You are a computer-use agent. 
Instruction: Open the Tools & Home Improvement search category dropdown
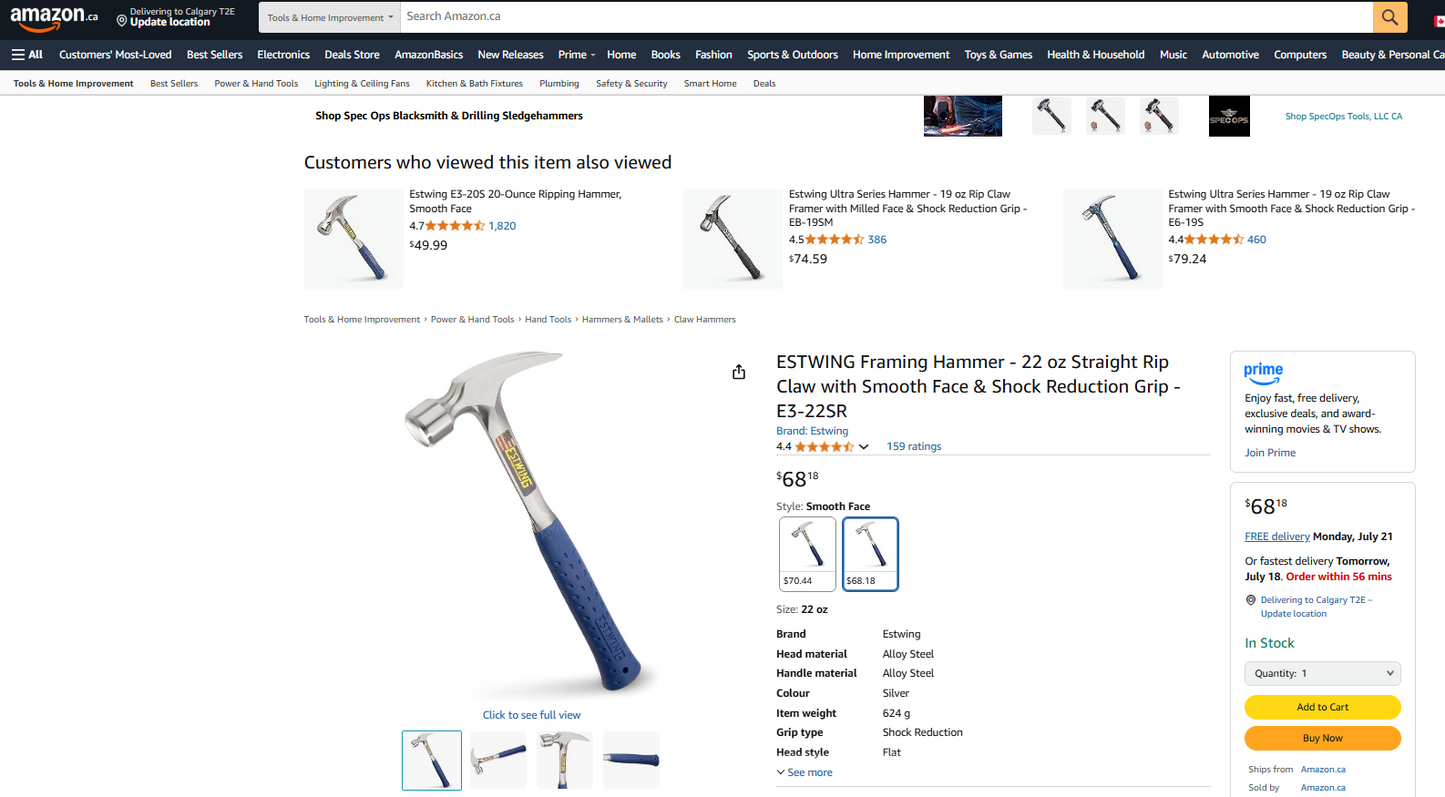tap(330, 17)
